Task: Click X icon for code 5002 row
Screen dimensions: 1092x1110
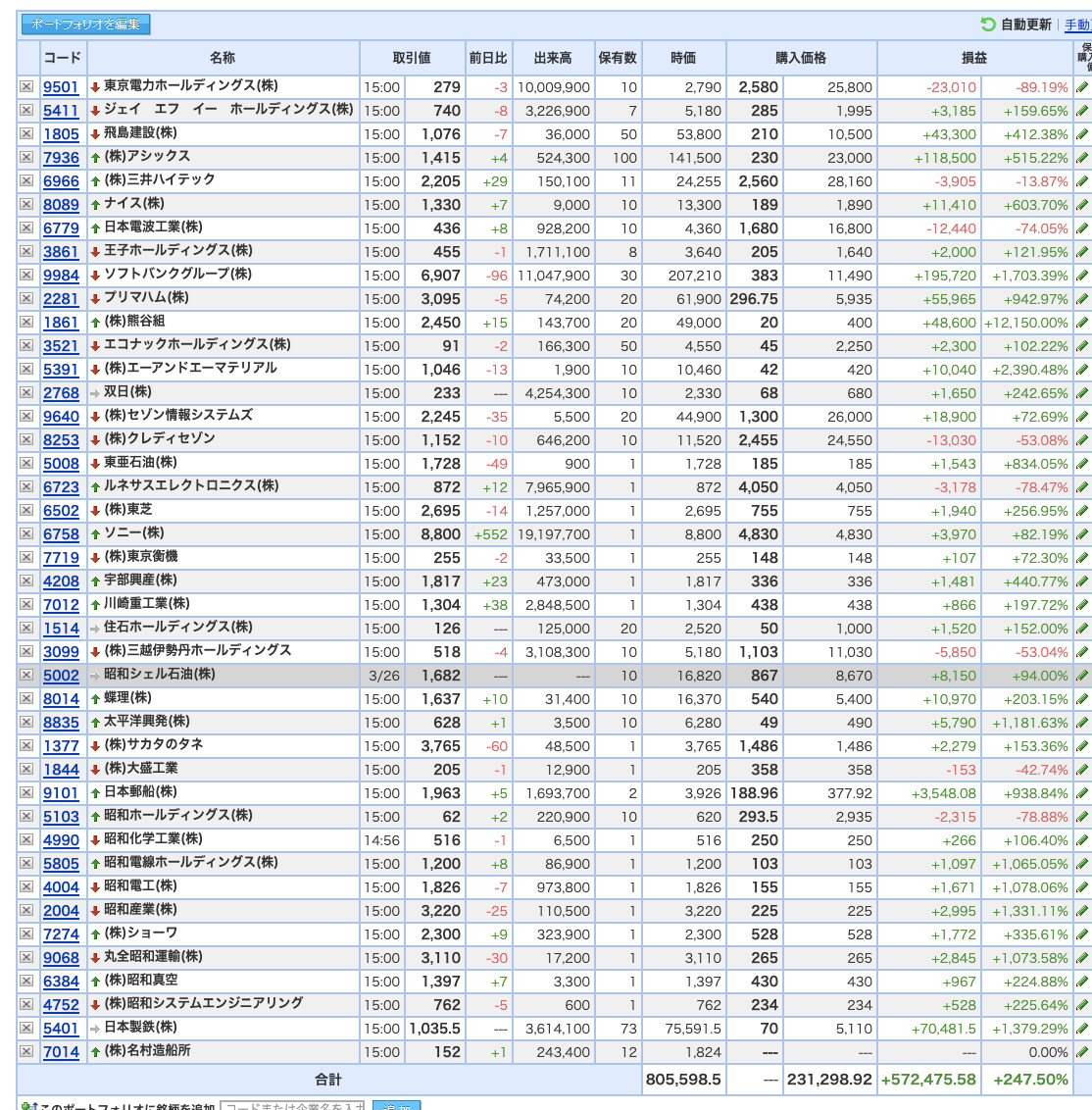Action: [x=26, y=676]
